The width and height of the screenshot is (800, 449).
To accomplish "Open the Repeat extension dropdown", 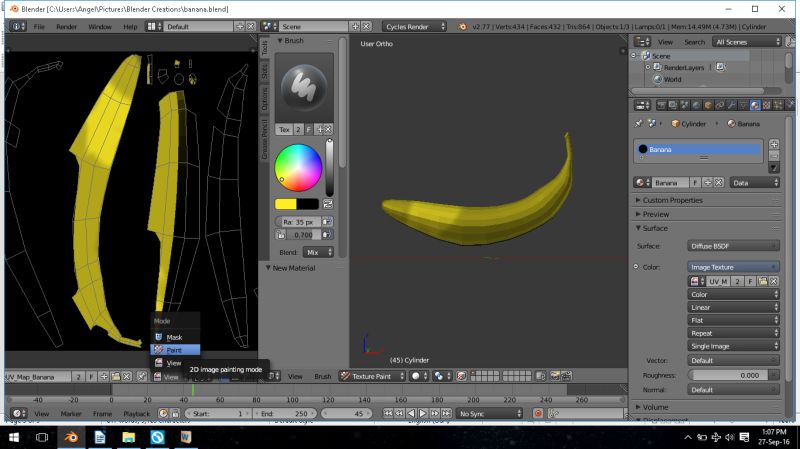I will pos(733,333).
